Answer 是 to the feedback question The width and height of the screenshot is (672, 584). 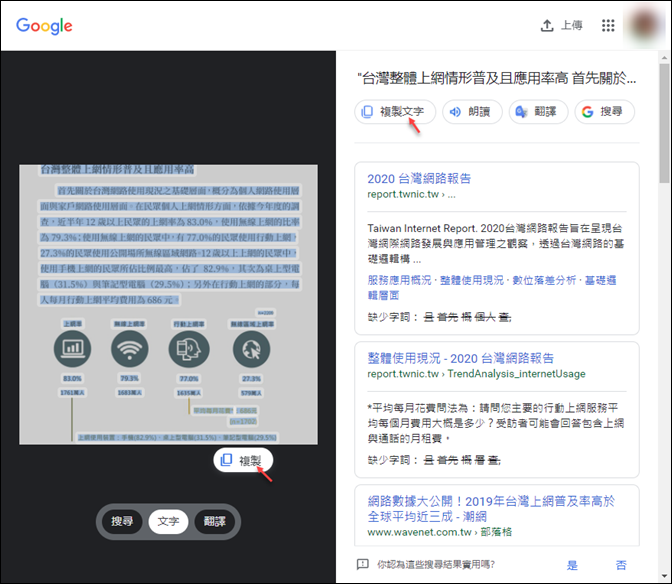coord(572,565)
